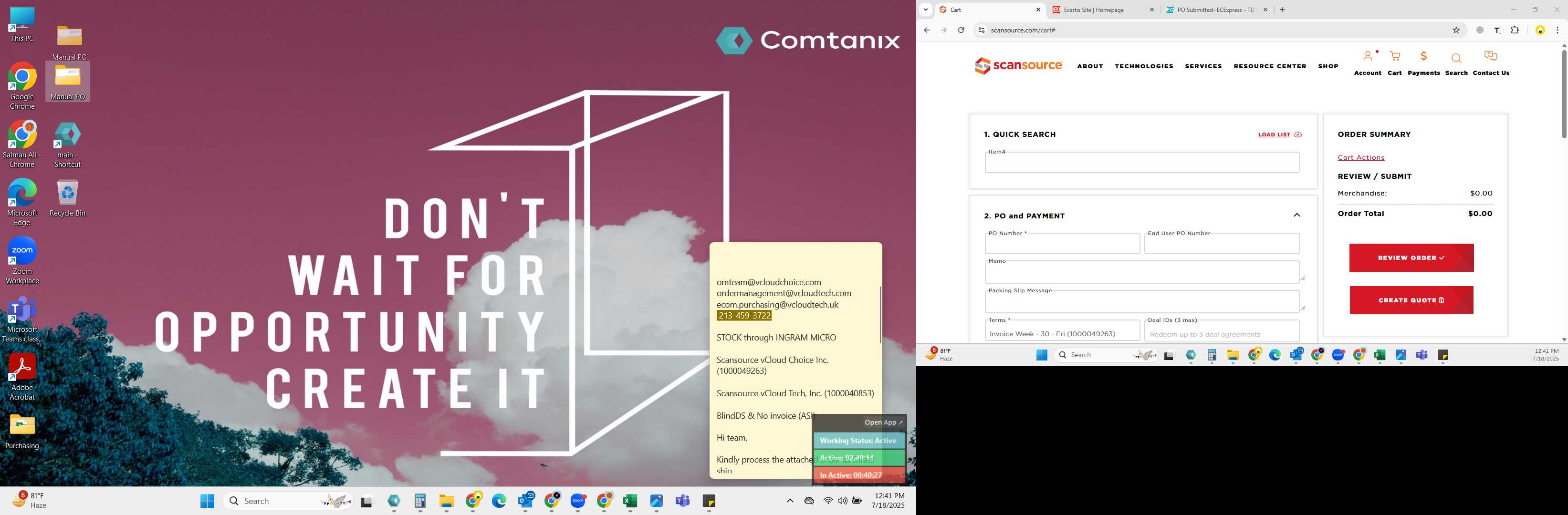Click the ScanSource logo
The height and width of the screenshot is (515, 1568).
1018,66
